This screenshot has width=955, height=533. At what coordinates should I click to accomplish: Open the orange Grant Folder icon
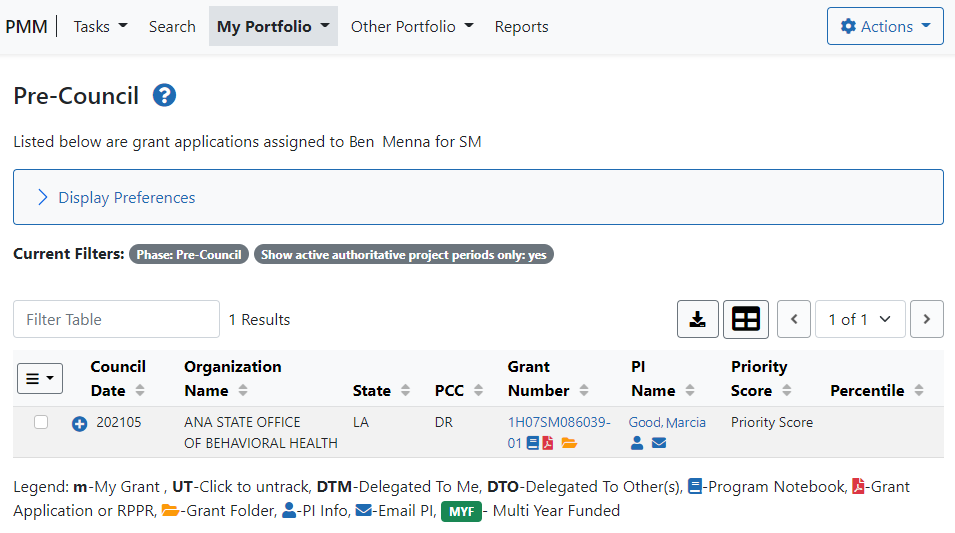coord(569,443)
